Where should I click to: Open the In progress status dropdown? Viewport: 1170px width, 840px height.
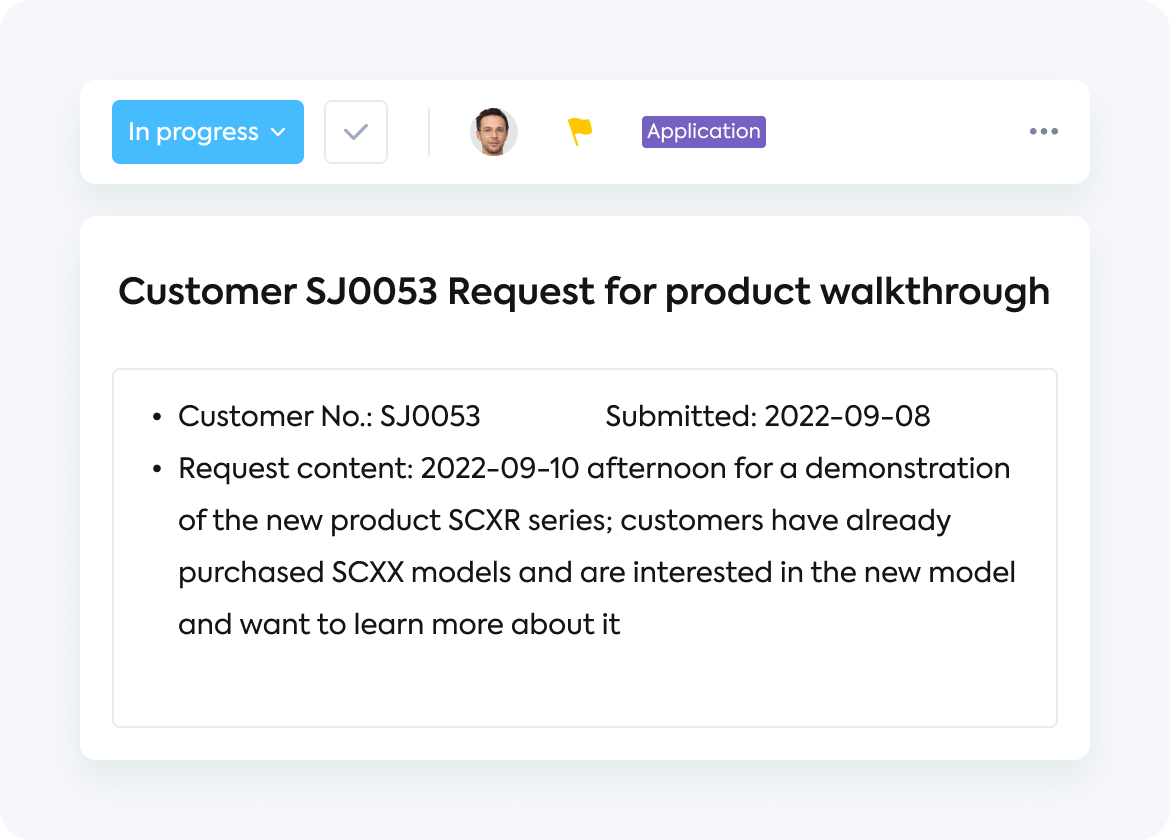point(207,132)
